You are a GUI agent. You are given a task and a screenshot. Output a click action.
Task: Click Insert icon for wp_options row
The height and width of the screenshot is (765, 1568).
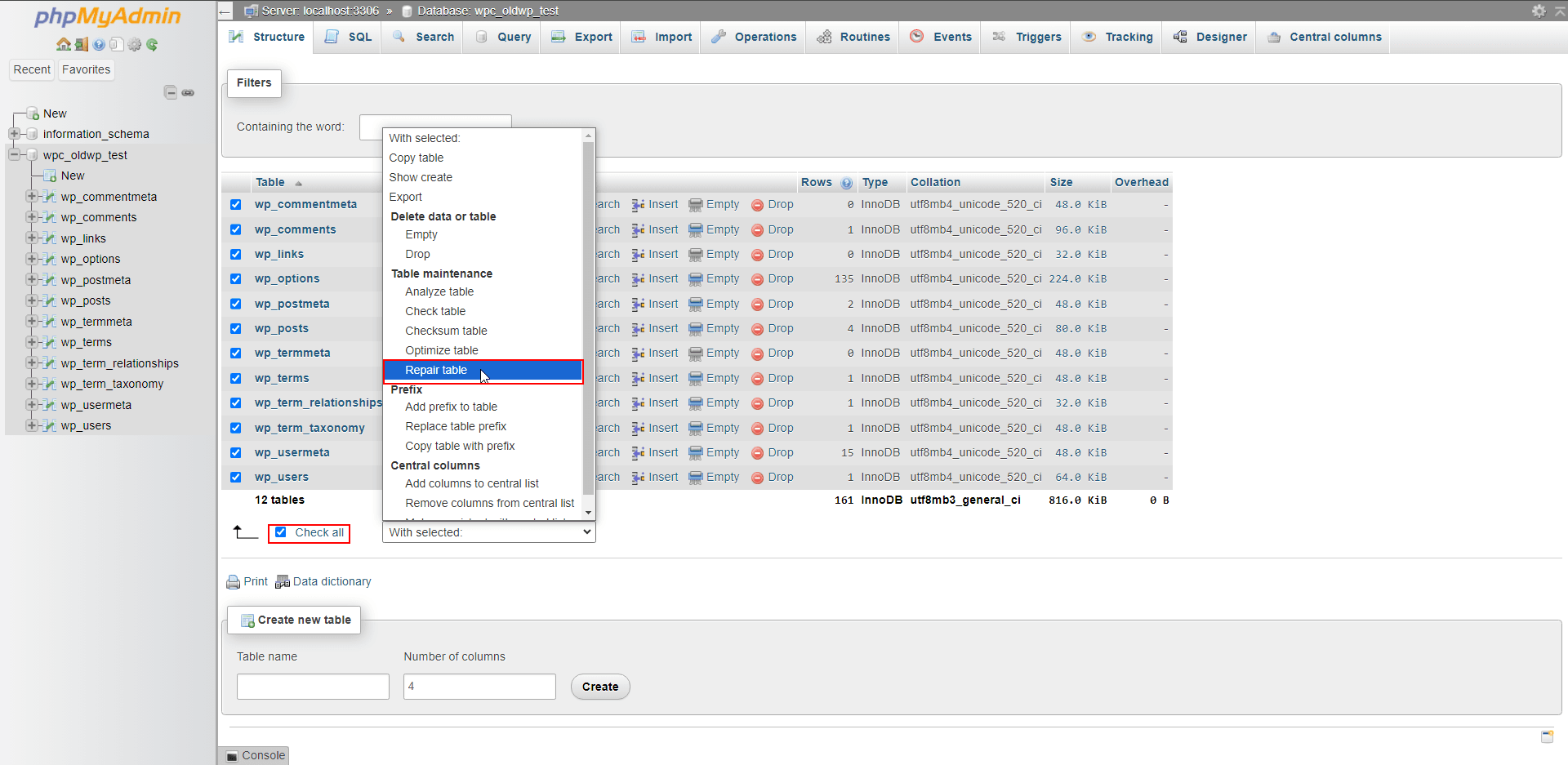pos(638,279)
